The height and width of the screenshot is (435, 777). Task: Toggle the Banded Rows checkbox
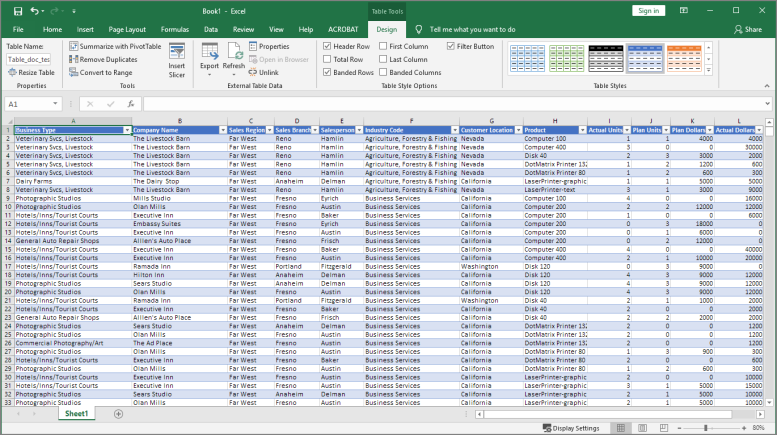pyautogui.click(x=327, y=72)
